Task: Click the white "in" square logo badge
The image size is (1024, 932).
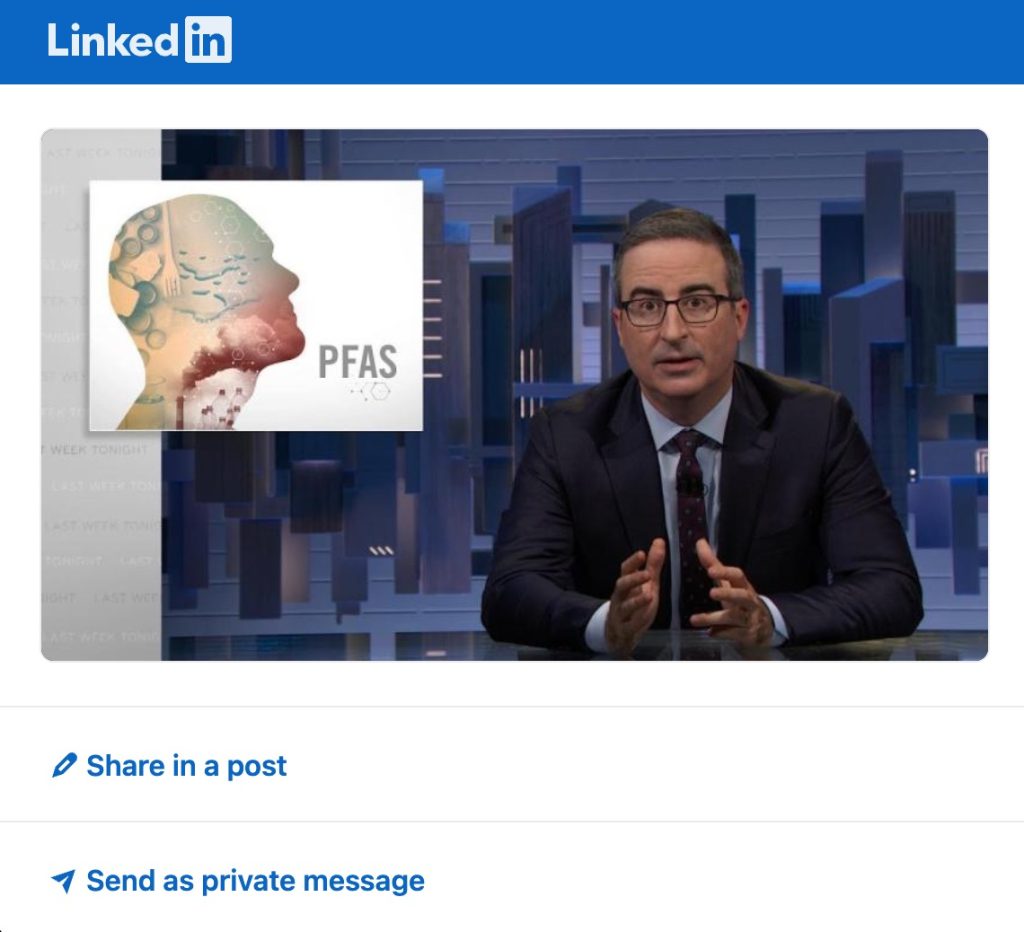Action: click(x=208, y=40)
